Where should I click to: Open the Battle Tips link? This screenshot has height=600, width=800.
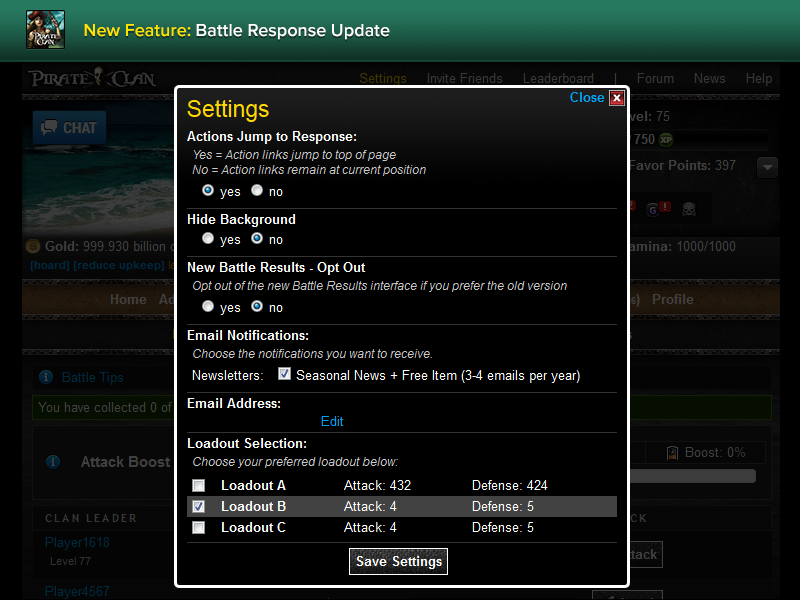click(92, 378)
